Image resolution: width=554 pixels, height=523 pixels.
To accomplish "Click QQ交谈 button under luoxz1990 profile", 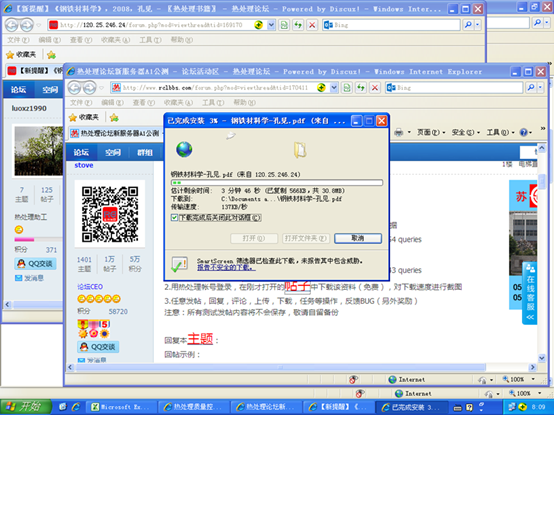I will point(35,264).
